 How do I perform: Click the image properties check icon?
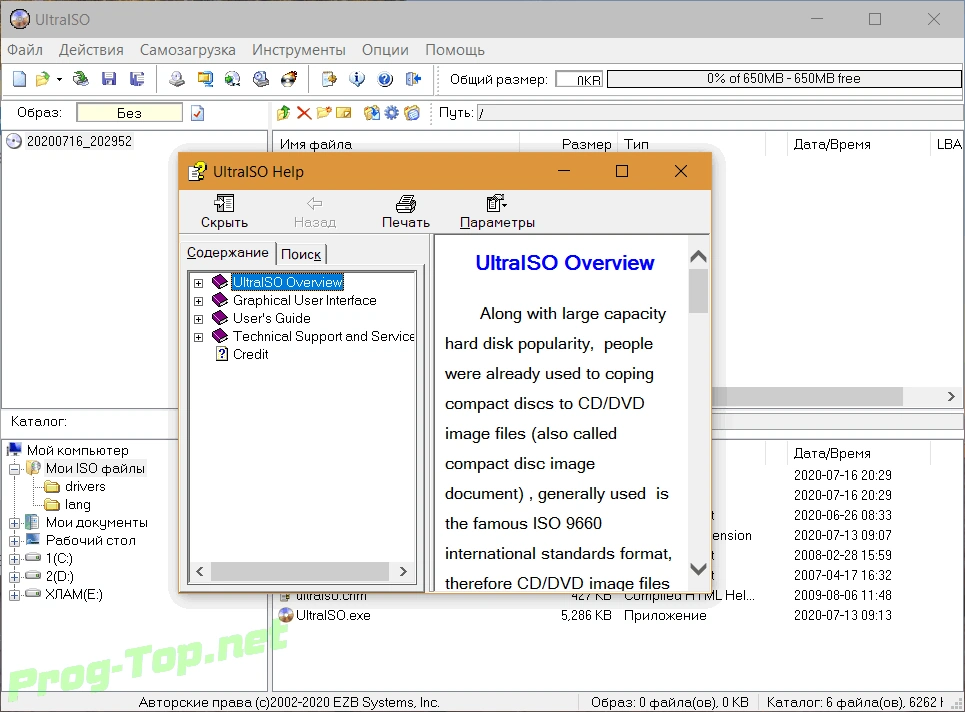(198, 113)
